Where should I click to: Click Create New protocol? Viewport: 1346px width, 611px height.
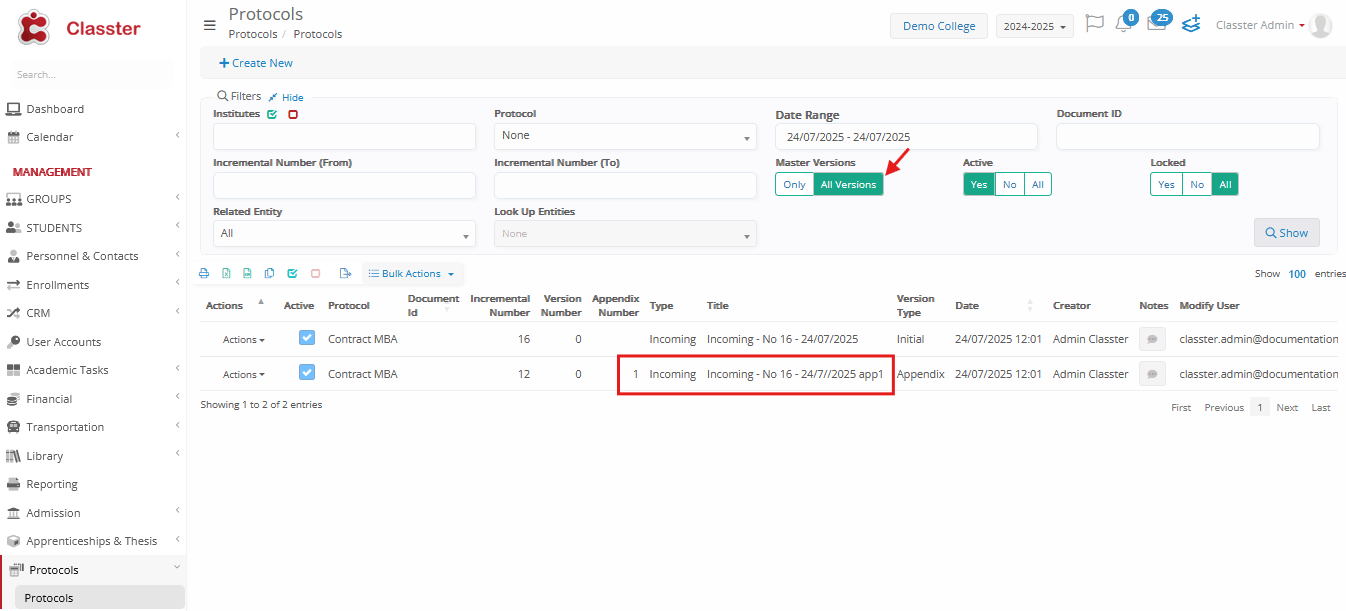coord(256,63)
